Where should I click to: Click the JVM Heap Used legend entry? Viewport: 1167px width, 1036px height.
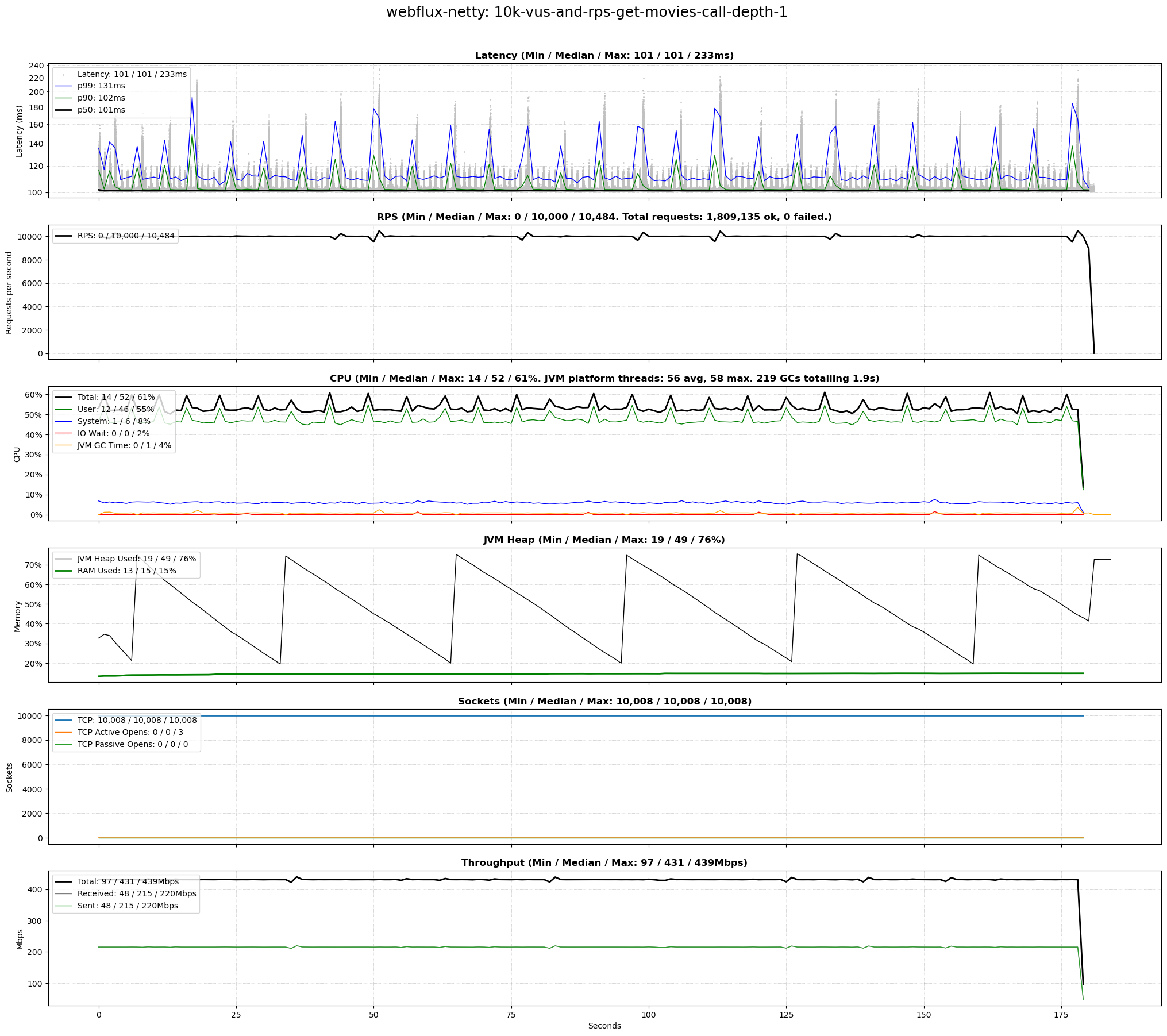pos(136,559)
